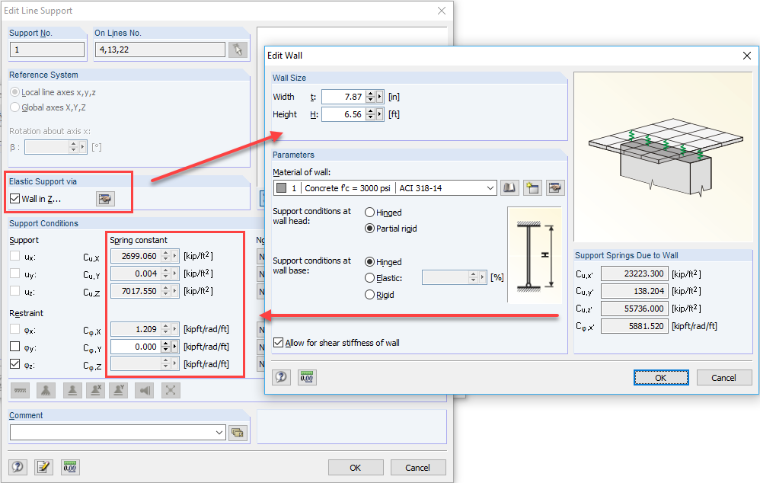760x483 pixels.
Task: Open help icon in Edit Wall dialog
Action: coord(281,377)
